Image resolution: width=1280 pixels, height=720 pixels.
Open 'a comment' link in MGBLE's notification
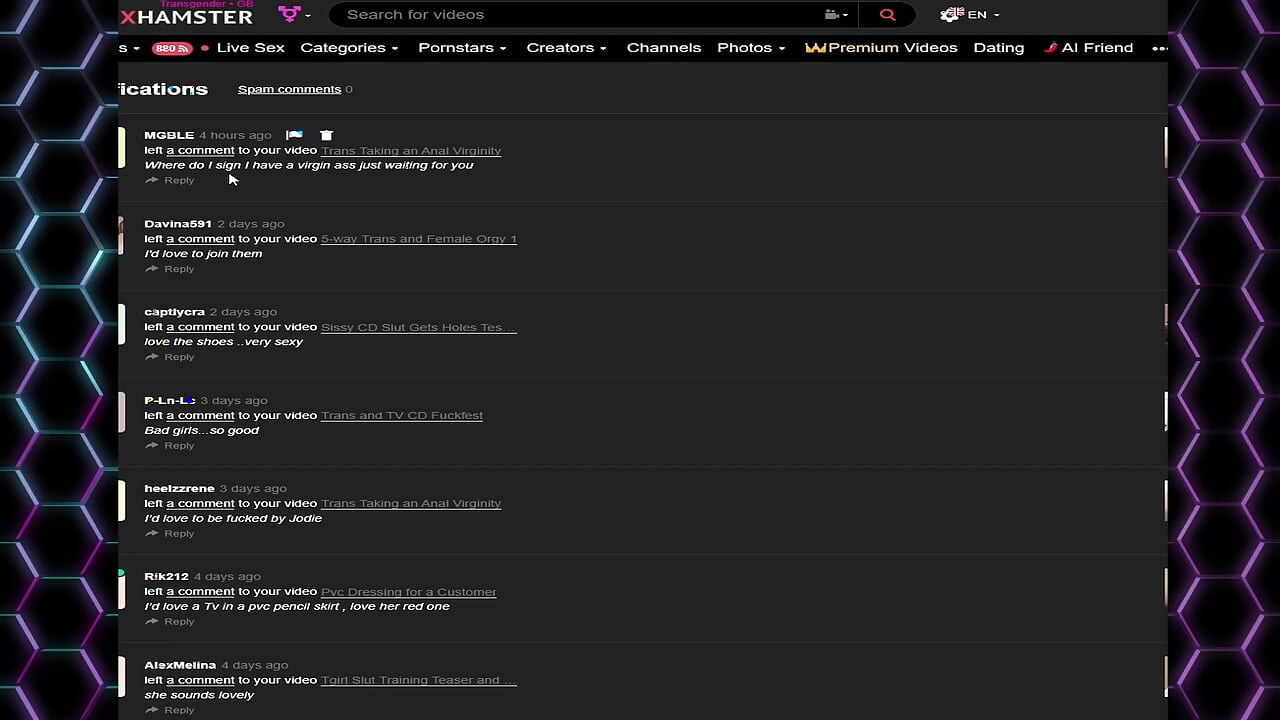[x=200, y=150]
